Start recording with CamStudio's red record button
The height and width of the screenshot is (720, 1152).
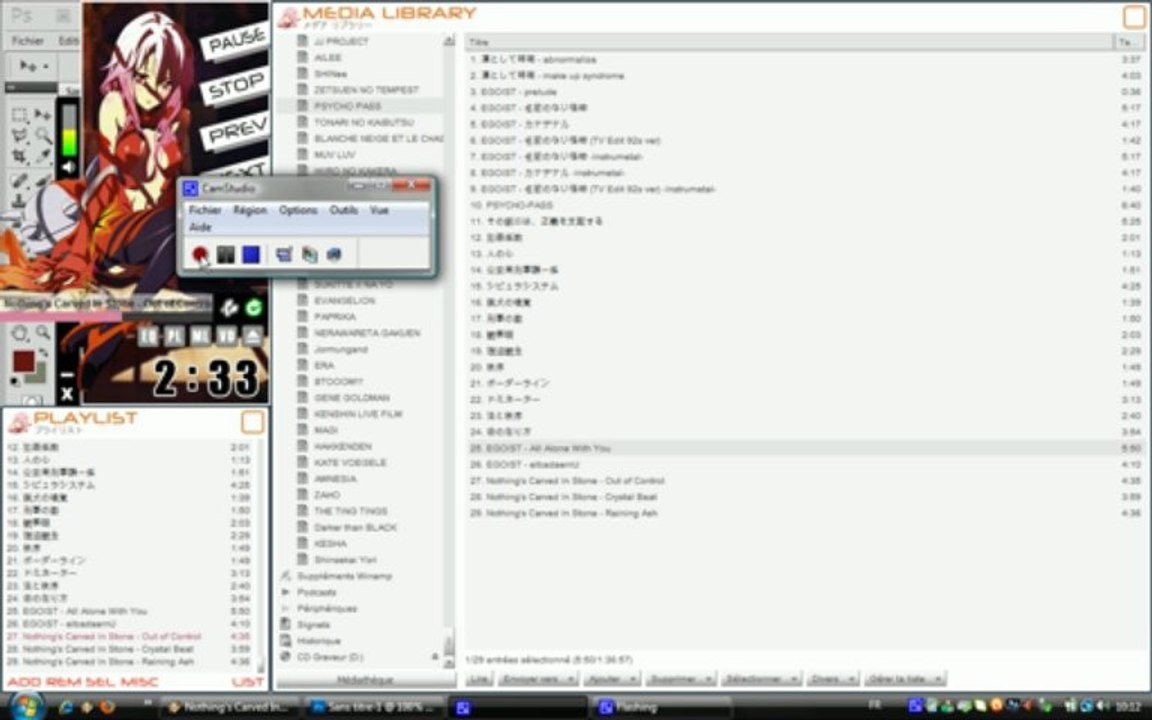200,254
